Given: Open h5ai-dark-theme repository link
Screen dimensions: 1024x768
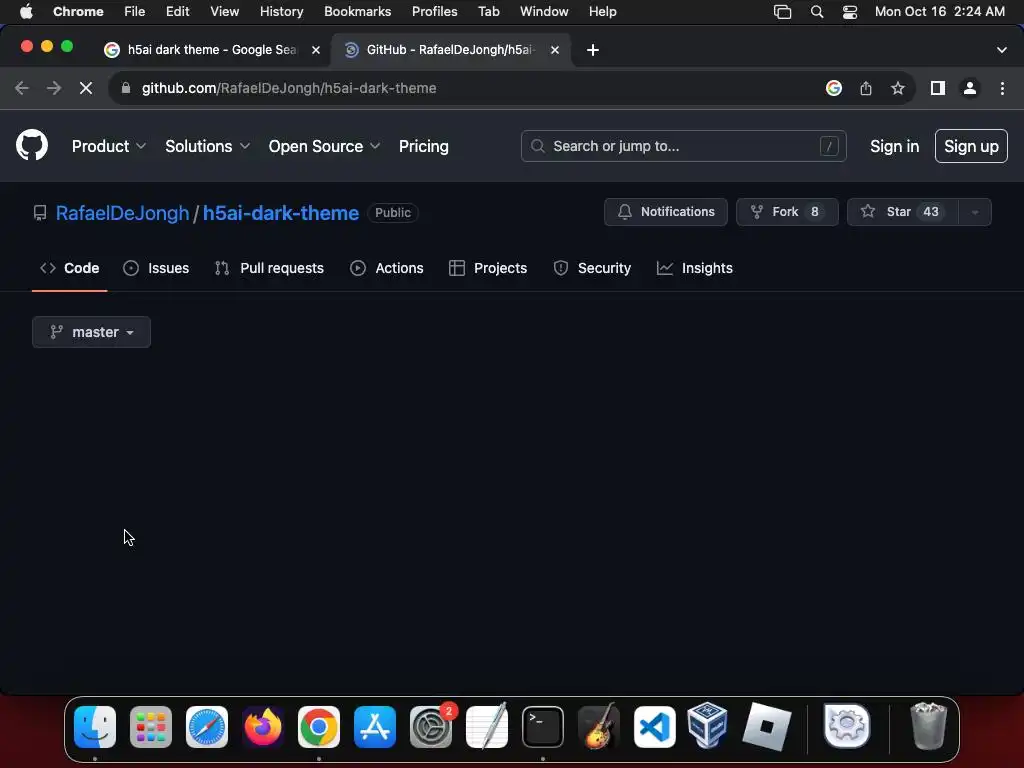Looking at the screenshot, I should [281, 213].
